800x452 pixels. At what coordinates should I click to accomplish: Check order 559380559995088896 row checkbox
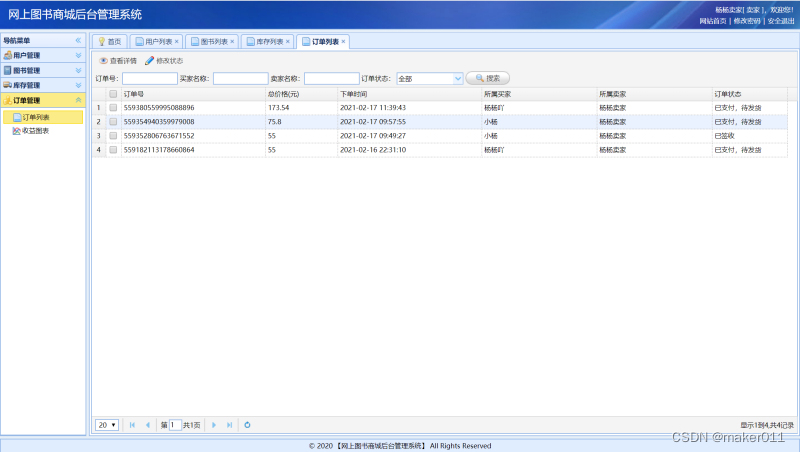point(113,108)
